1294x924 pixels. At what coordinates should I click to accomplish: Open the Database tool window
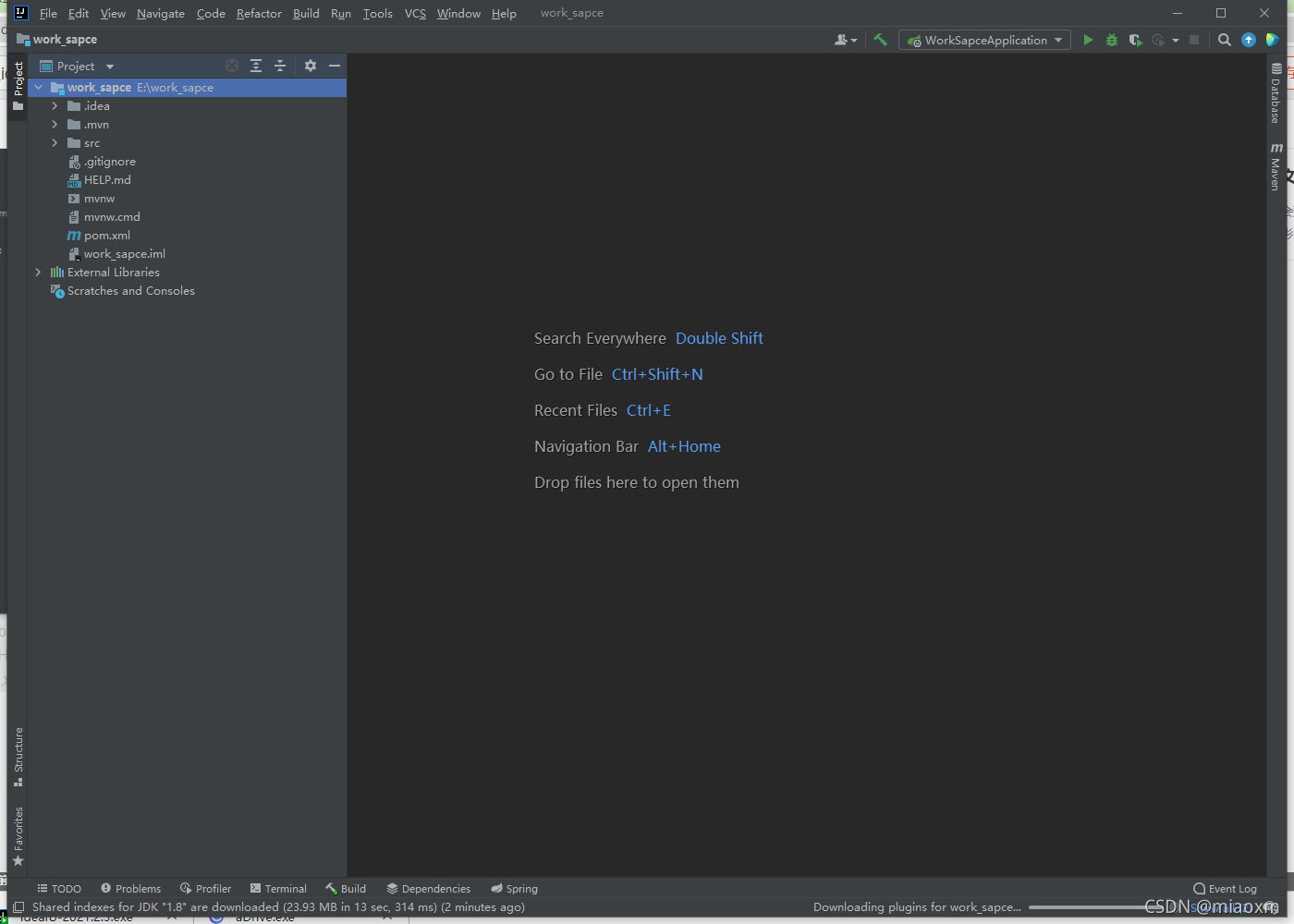click(1276, 93)
